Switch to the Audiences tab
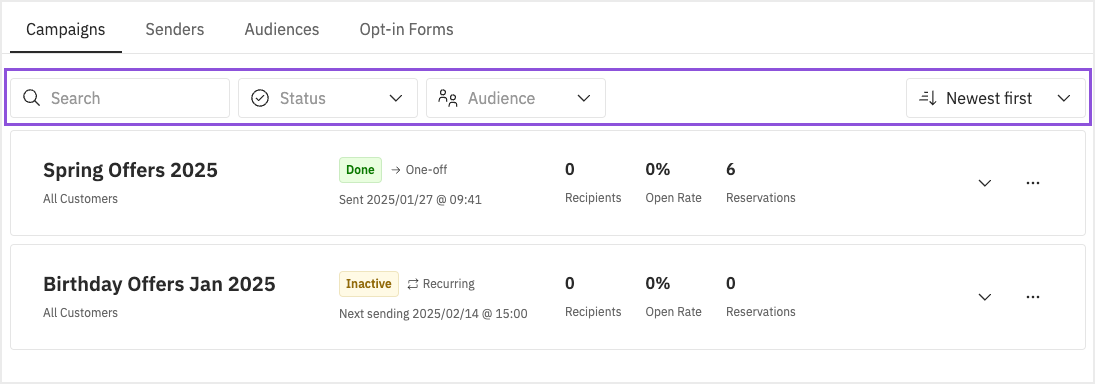The image size is (1095, 384). (281, 29)
